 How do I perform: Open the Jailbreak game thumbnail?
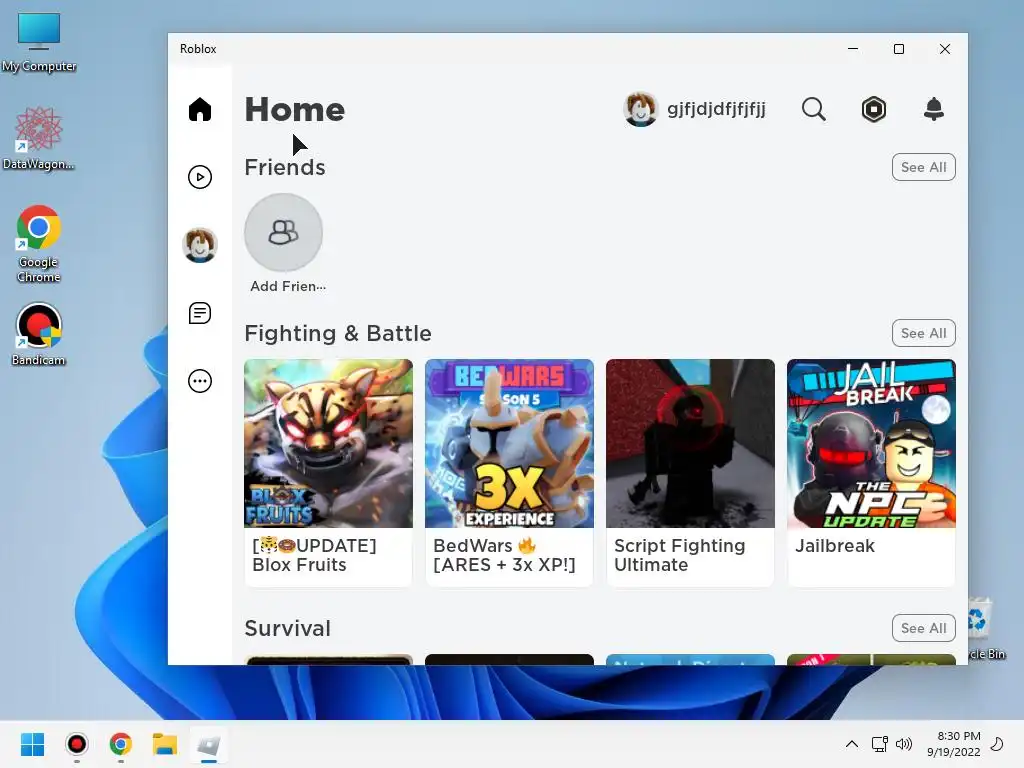[871, 443]
